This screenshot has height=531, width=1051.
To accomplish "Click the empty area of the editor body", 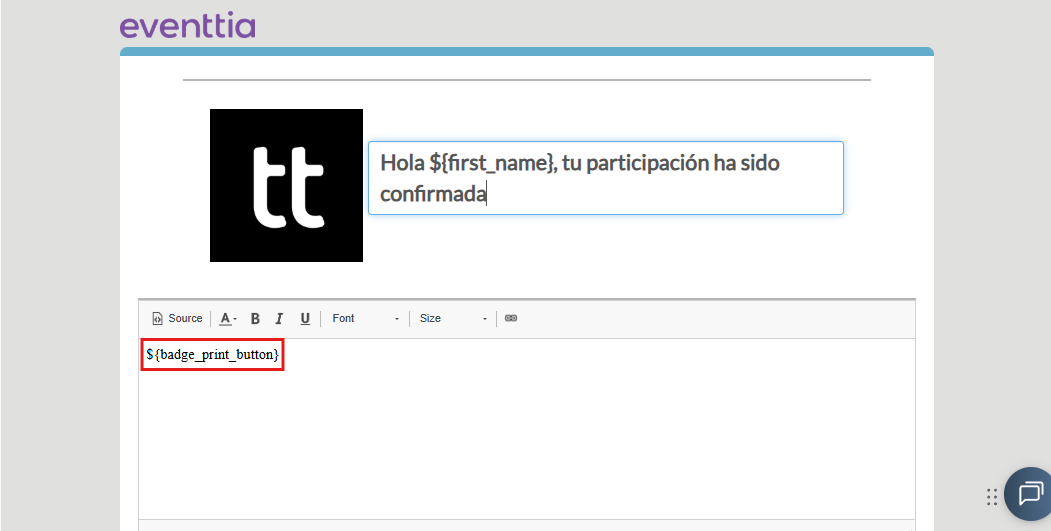I will (x=527, y=442).
